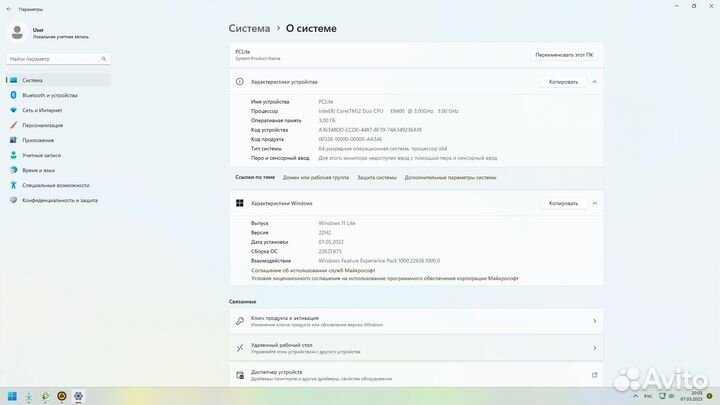Open the Windows Start menu
Screen dimensions: 720x405
(x=14, y=396)
